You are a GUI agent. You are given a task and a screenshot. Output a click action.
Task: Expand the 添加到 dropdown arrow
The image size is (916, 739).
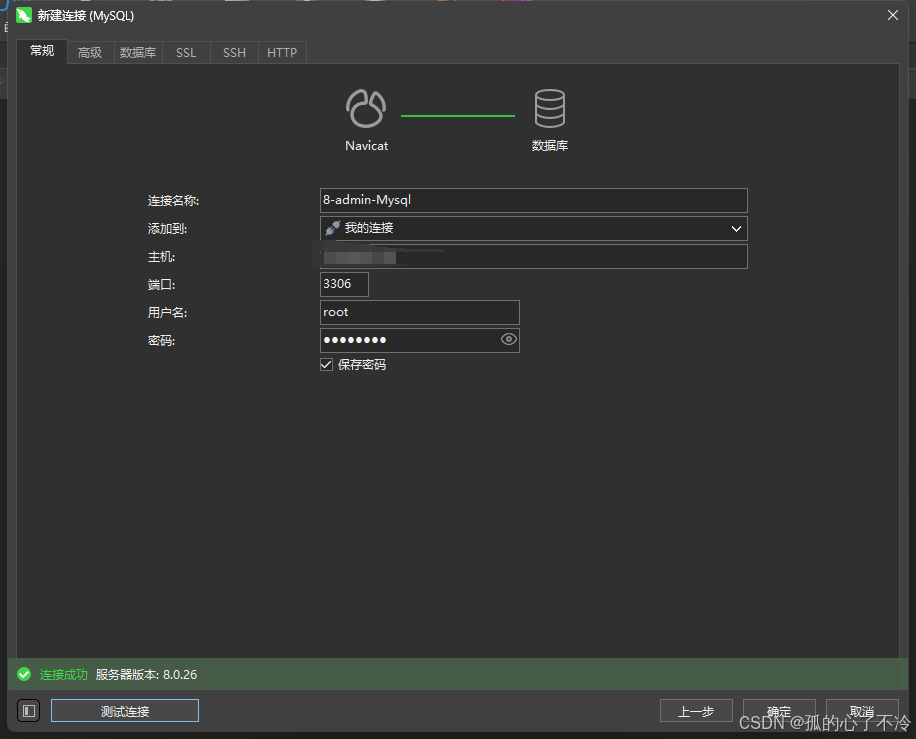[736, 228]
